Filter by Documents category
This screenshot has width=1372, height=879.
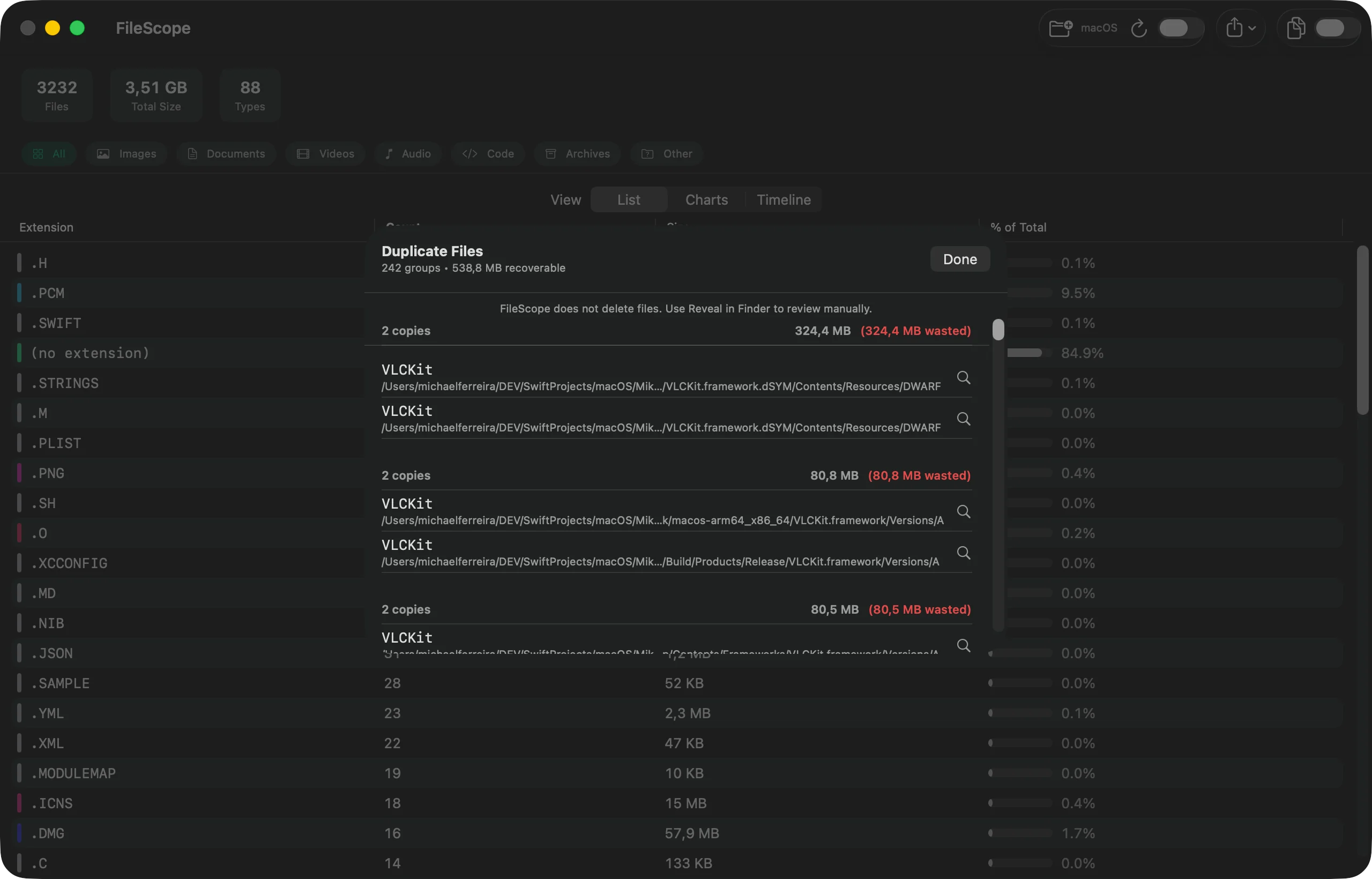(227, 153)
